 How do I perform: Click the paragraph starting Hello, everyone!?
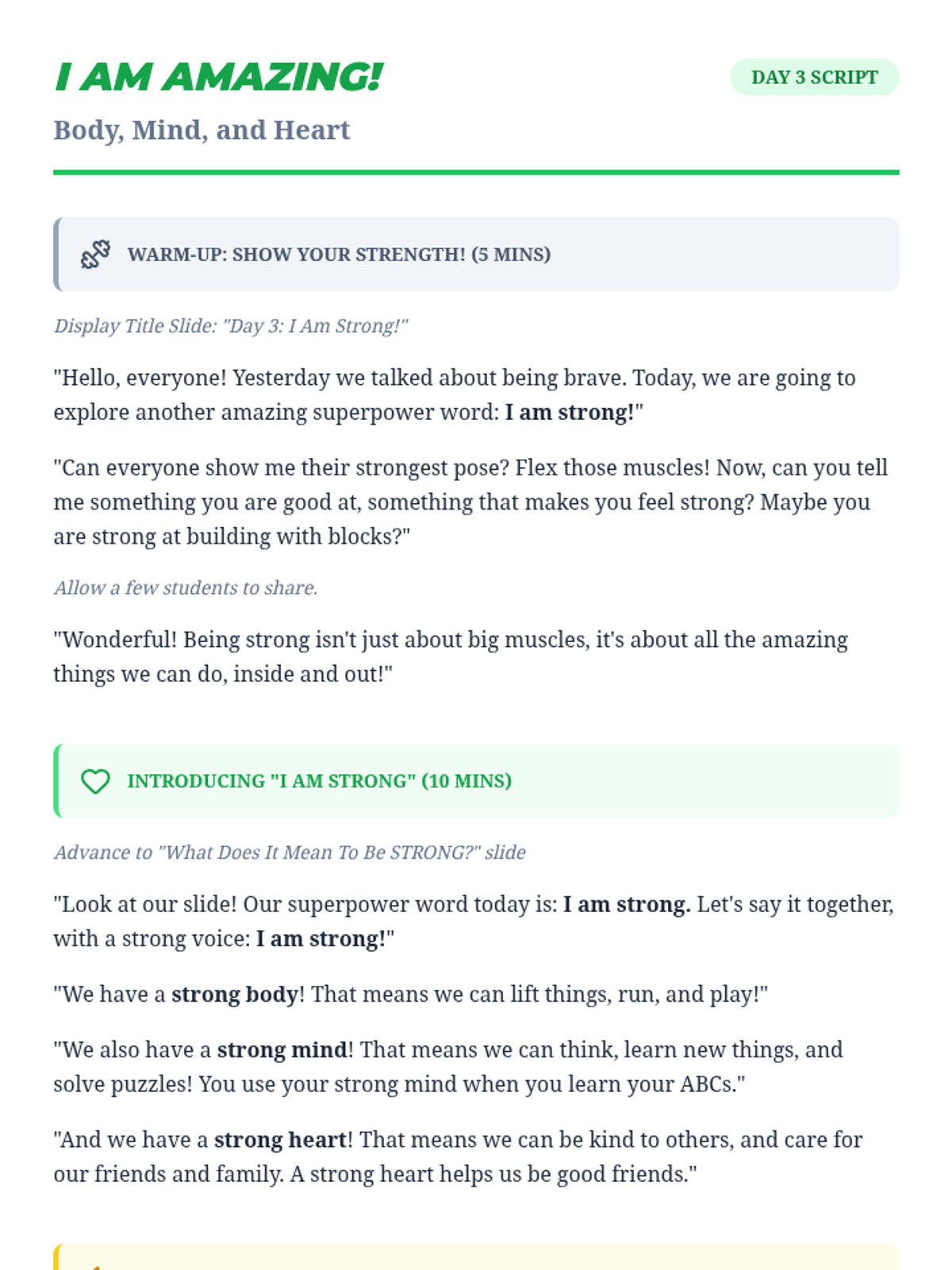[x=454, y=394]
